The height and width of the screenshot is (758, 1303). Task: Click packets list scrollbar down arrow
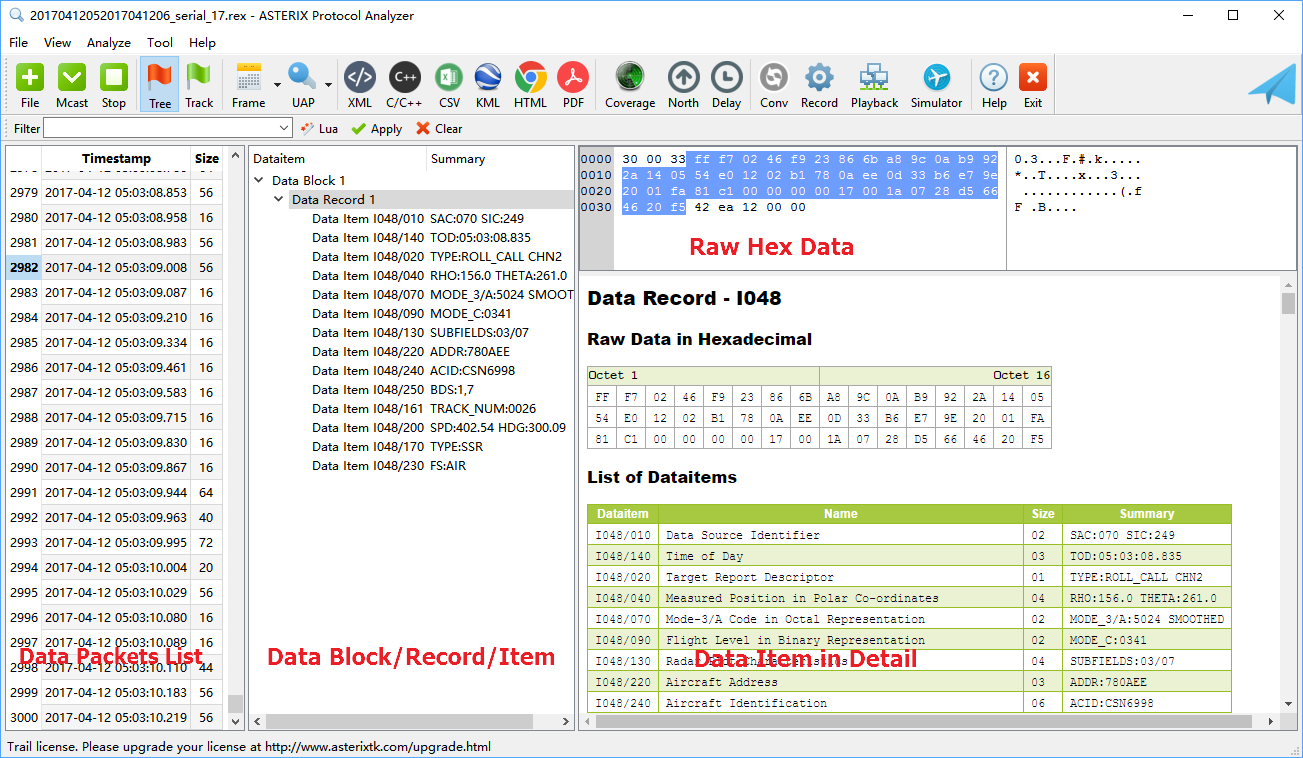[x=235, y=721]
